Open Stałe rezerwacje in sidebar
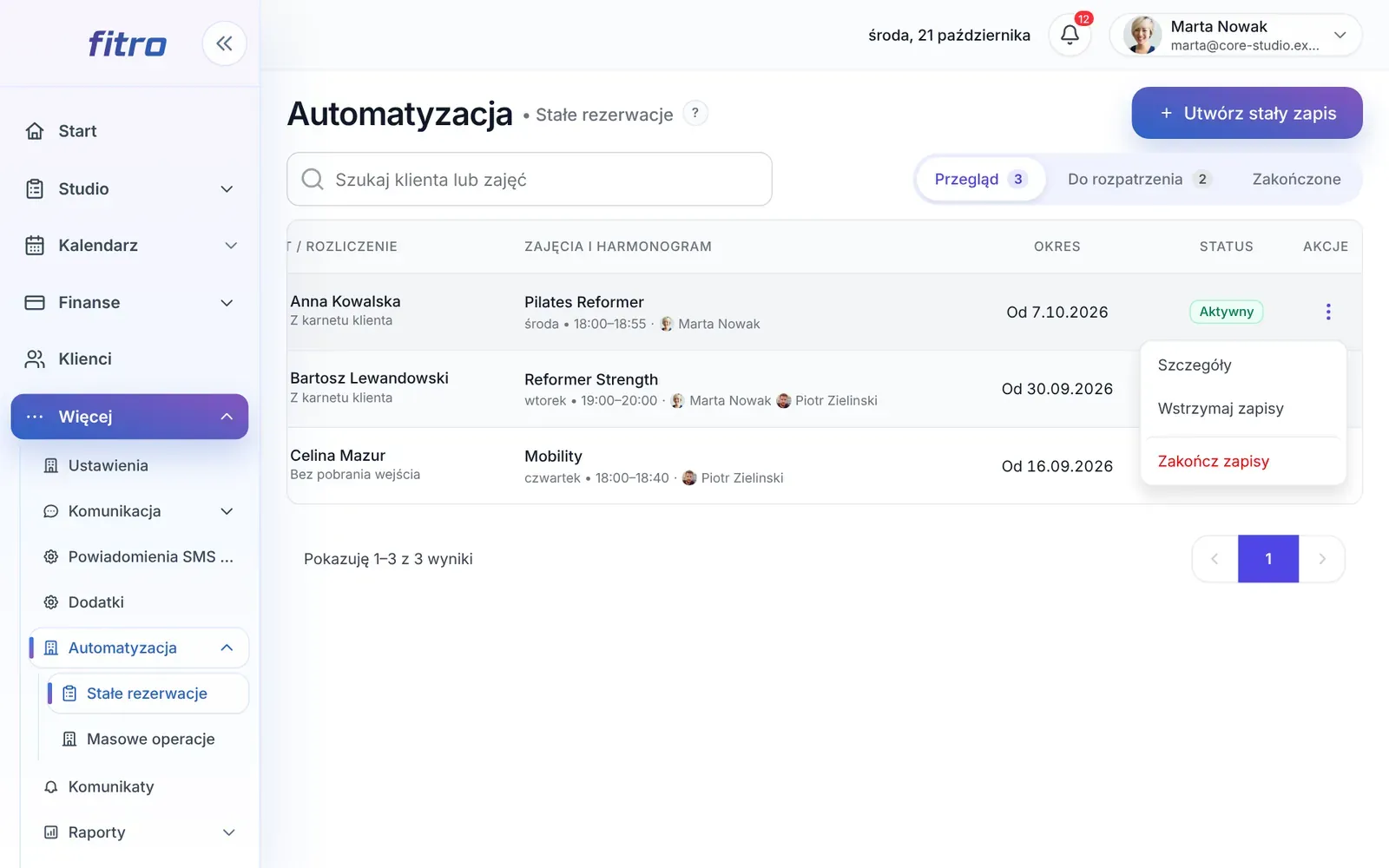The image size is (1389, 868). [148, 694]
